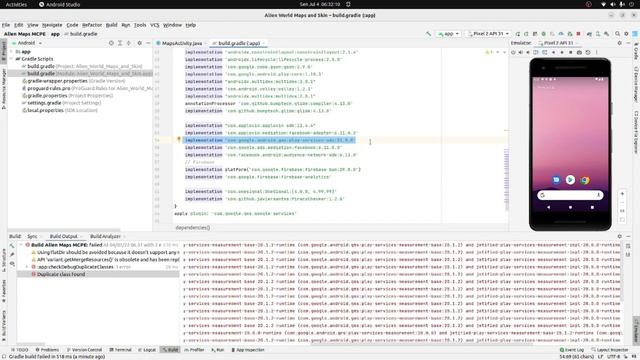
Task: Tap the emulator Back navigation button
Action: 548,207
